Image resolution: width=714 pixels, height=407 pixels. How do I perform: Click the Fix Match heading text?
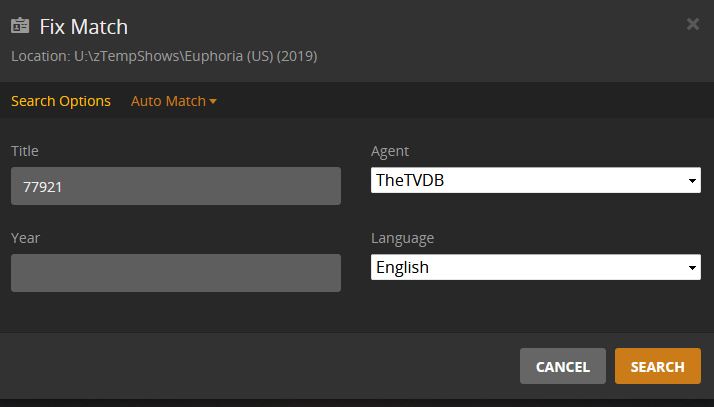(x=84, y=26)
